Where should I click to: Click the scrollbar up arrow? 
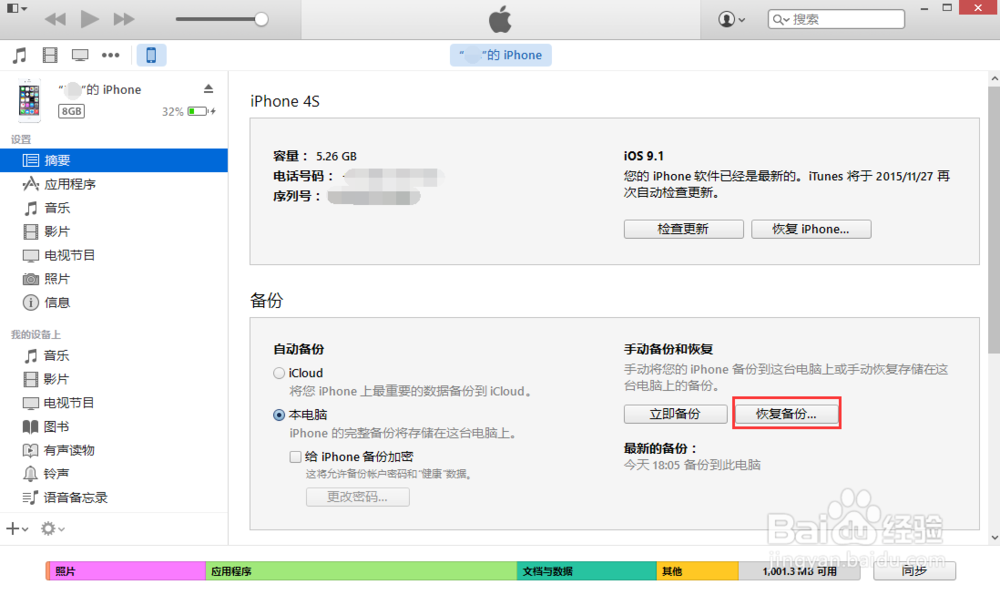(x=994, y=79)
